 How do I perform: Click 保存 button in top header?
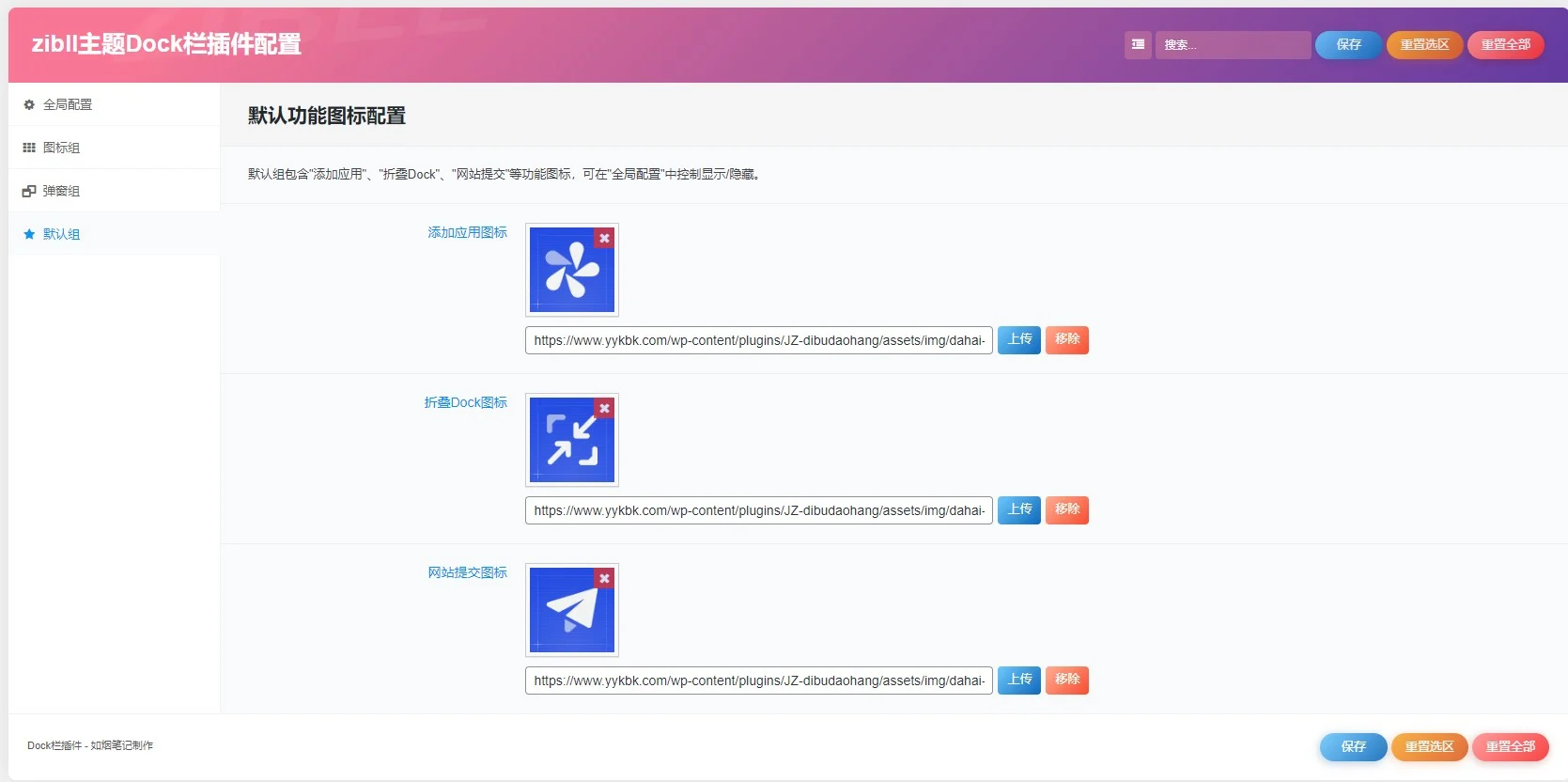pos(1348,45)
